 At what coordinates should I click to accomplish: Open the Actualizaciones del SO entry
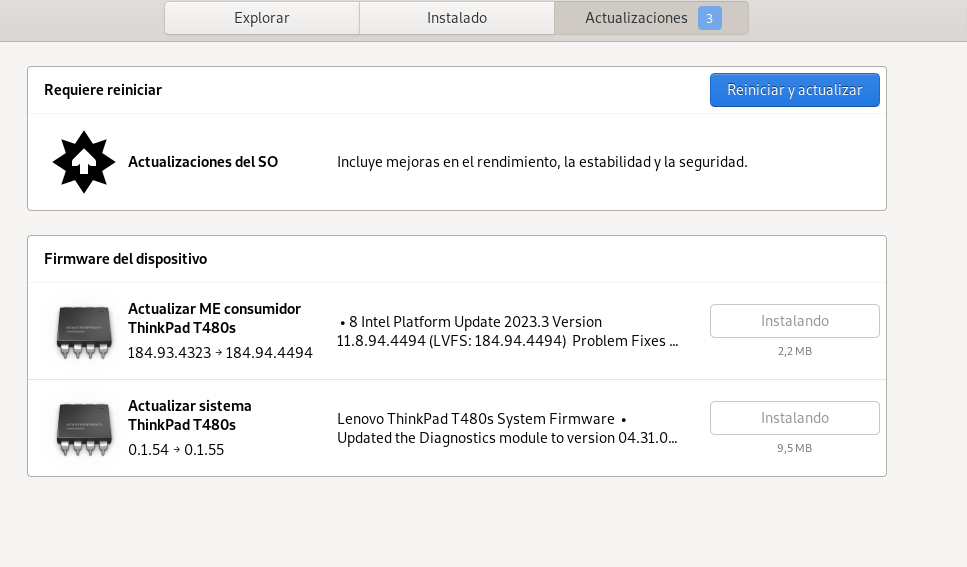pyautogui.click(x=203, y=162)
